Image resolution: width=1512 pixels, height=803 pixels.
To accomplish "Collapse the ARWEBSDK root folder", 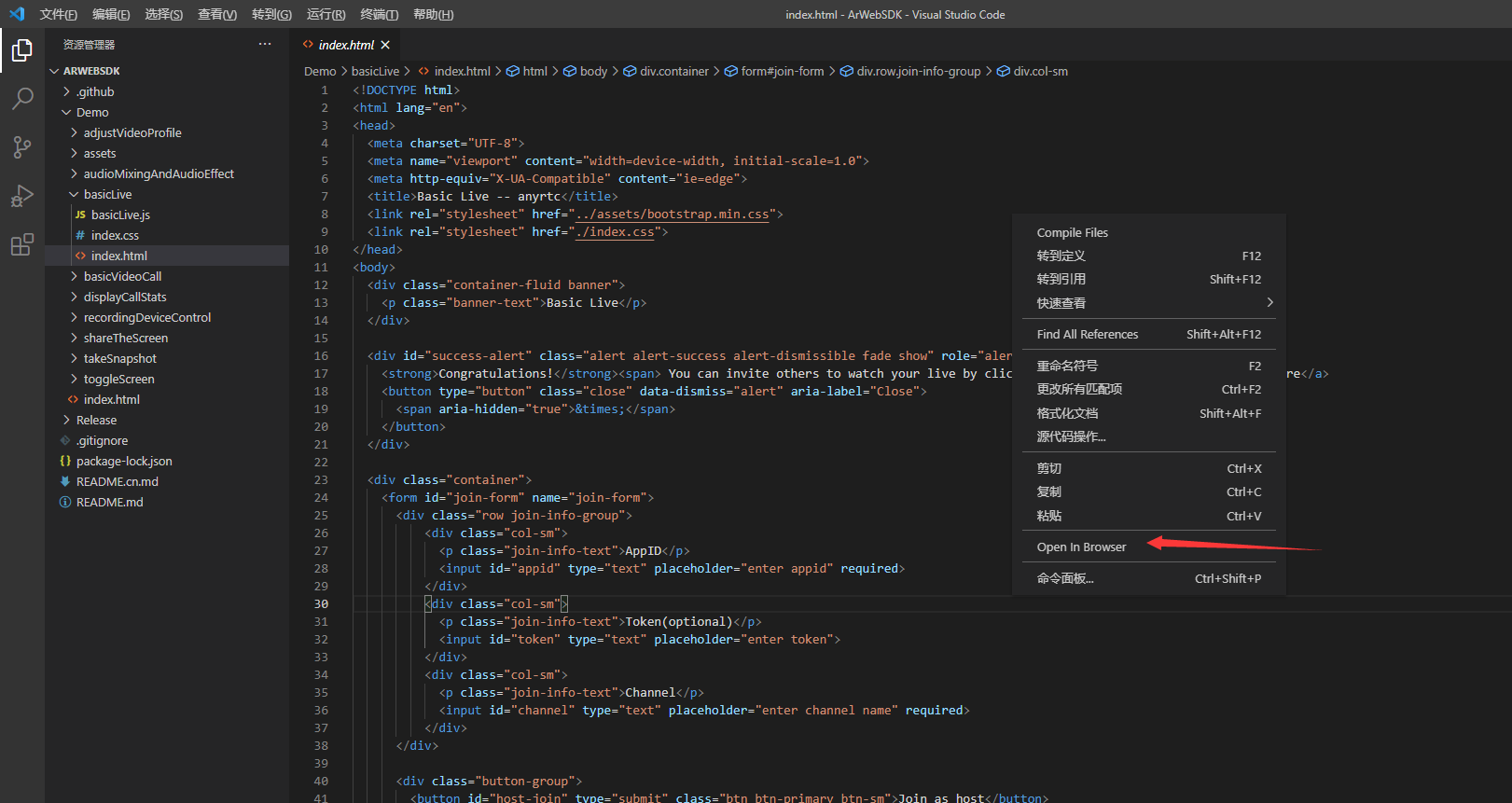I will pyautogui.click(x=54, y=71).
